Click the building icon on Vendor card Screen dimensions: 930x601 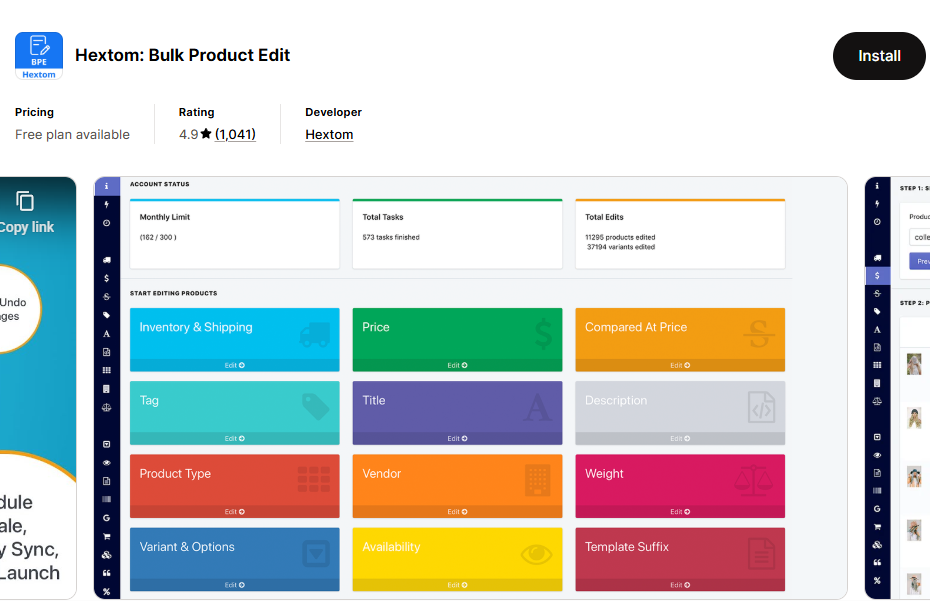[x=538, y=480]
